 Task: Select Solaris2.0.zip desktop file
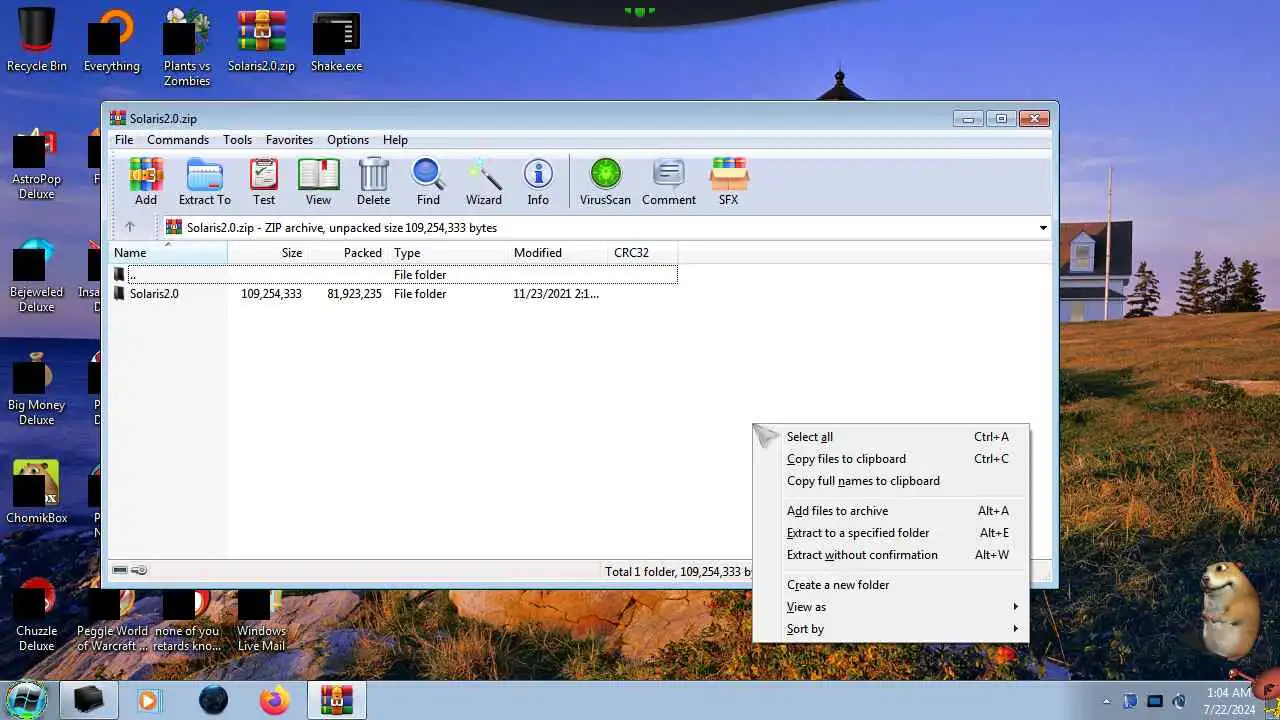click(261, 41)
